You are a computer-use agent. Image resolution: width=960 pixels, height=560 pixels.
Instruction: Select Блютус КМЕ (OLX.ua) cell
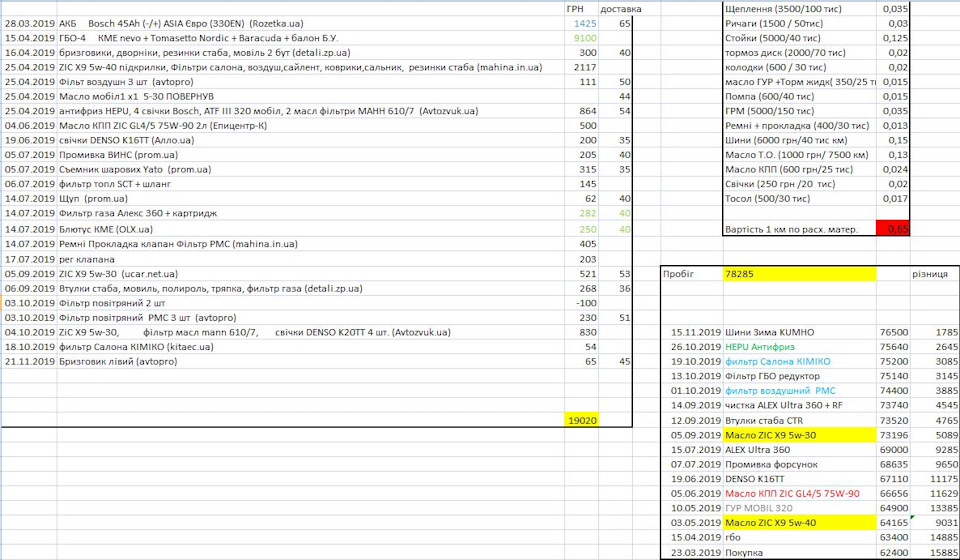[x=310, y=229]
